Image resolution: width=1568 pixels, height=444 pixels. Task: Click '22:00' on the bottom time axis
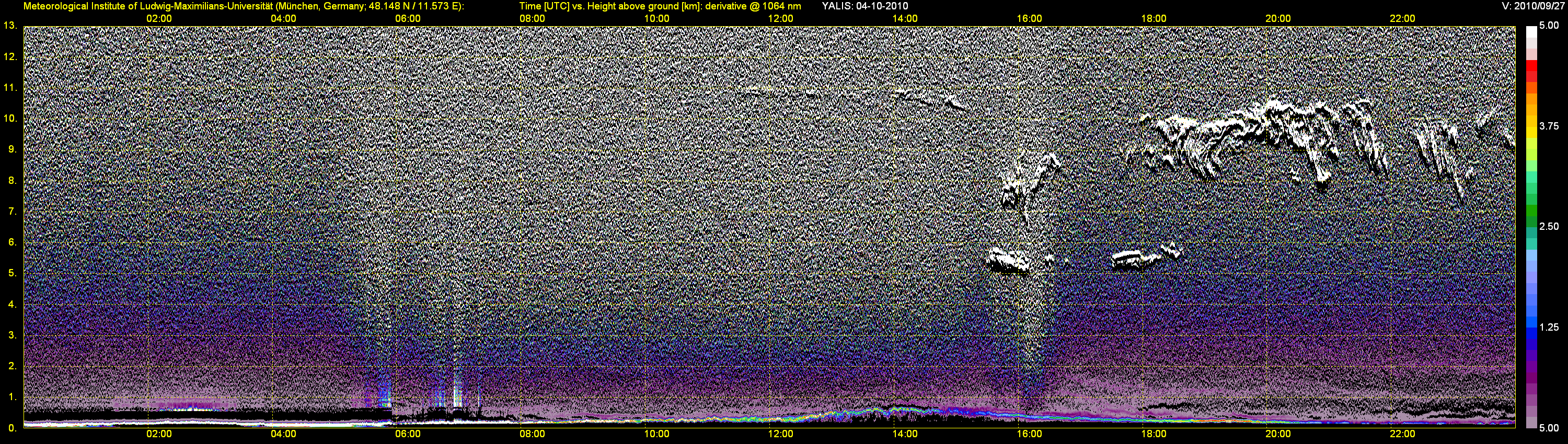click(x=1402, y=434)
